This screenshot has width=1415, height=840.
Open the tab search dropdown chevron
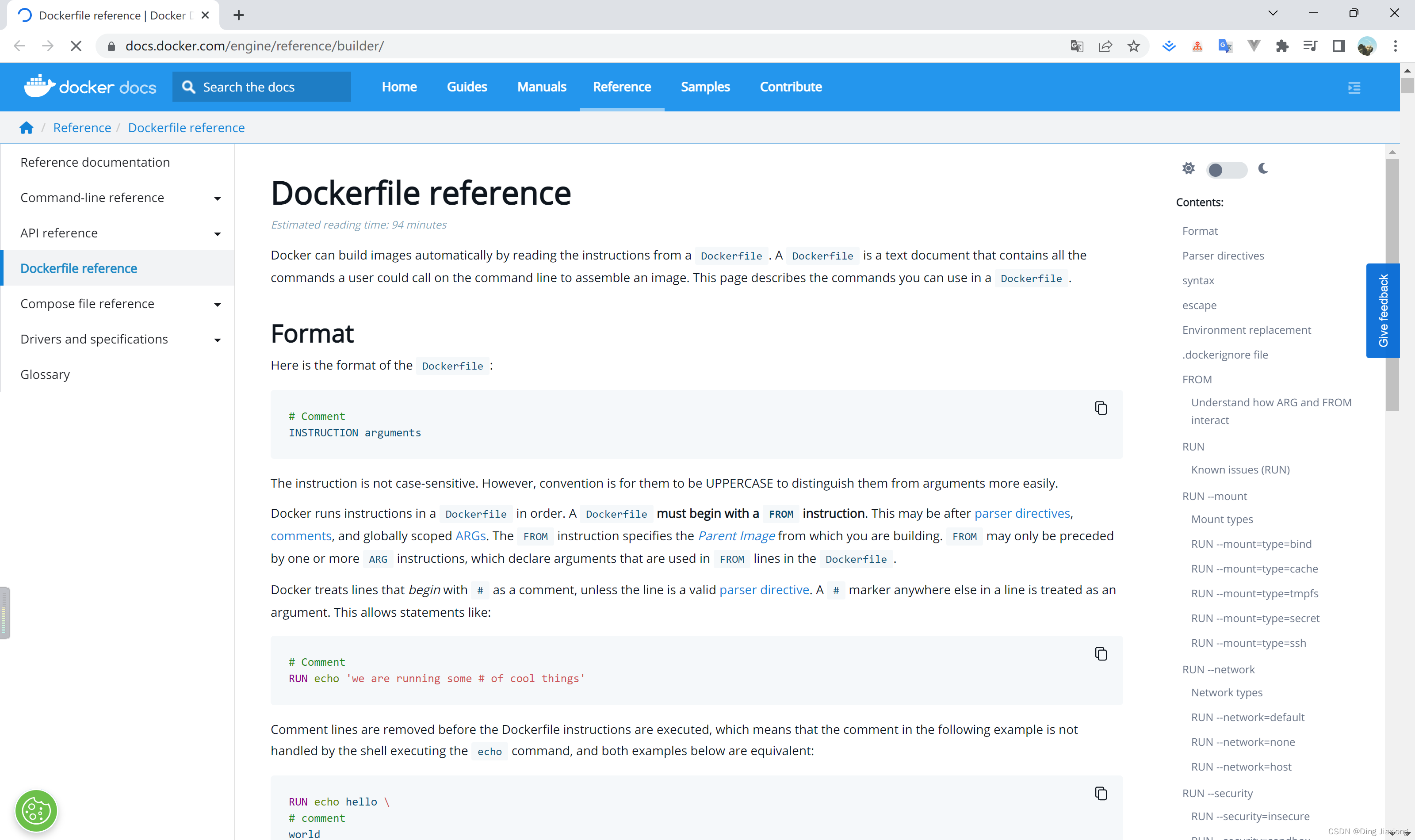pyautogui.click(x=1272, y=13)
